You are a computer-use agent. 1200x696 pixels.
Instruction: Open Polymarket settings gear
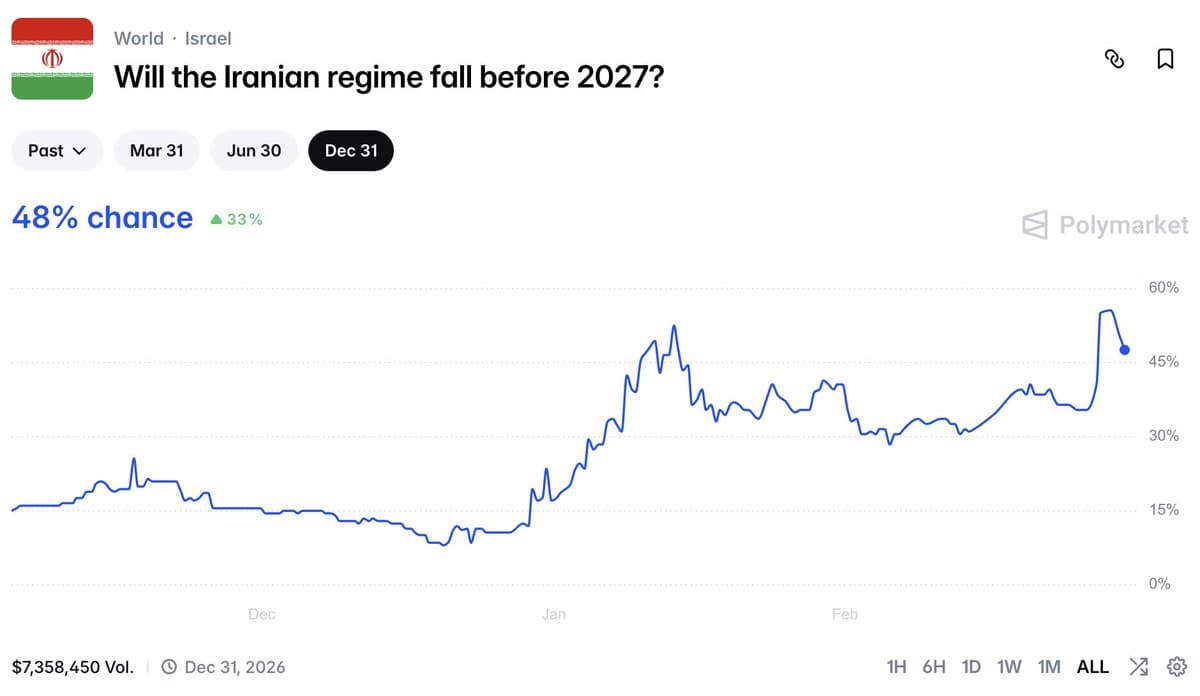[1176, 666]
